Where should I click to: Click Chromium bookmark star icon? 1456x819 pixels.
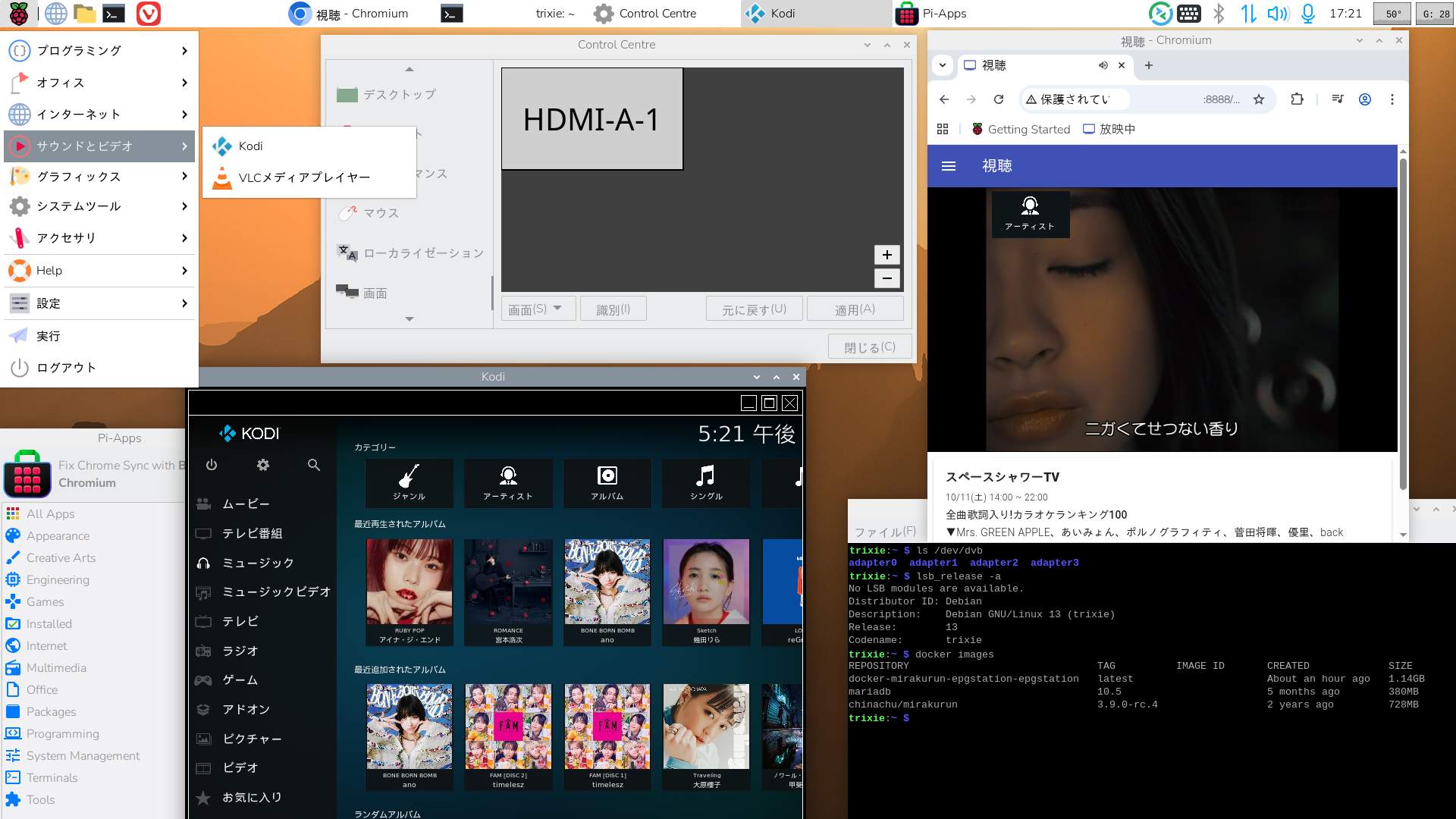point(1259,99)
